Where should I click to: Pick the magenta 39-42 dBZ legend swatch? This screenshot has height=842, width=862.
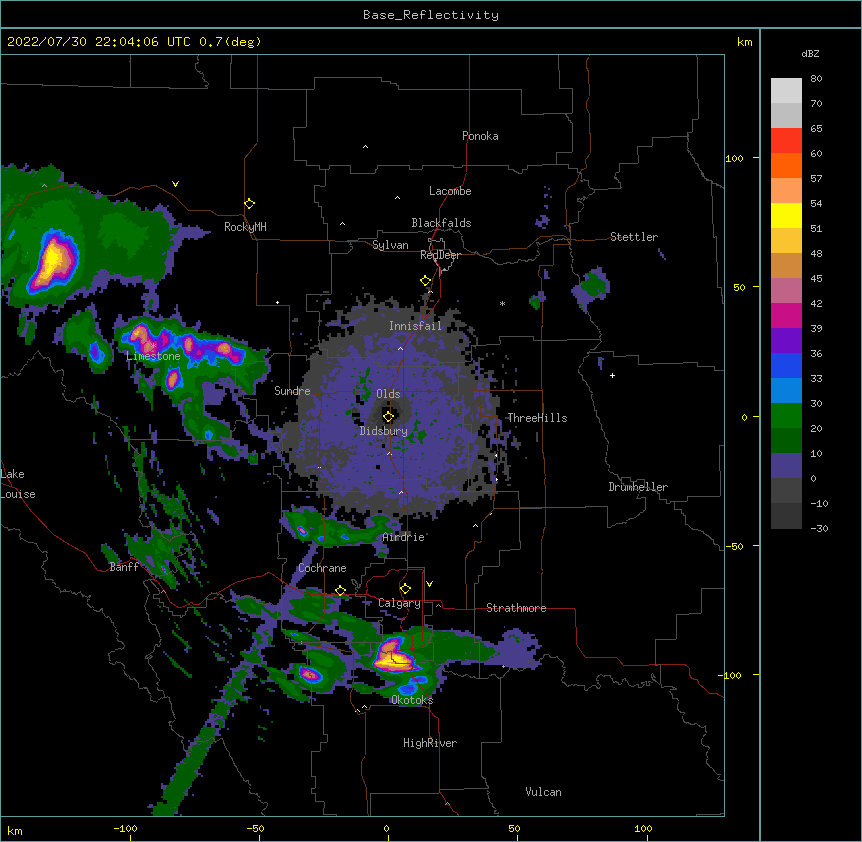[x=786, y=315]
